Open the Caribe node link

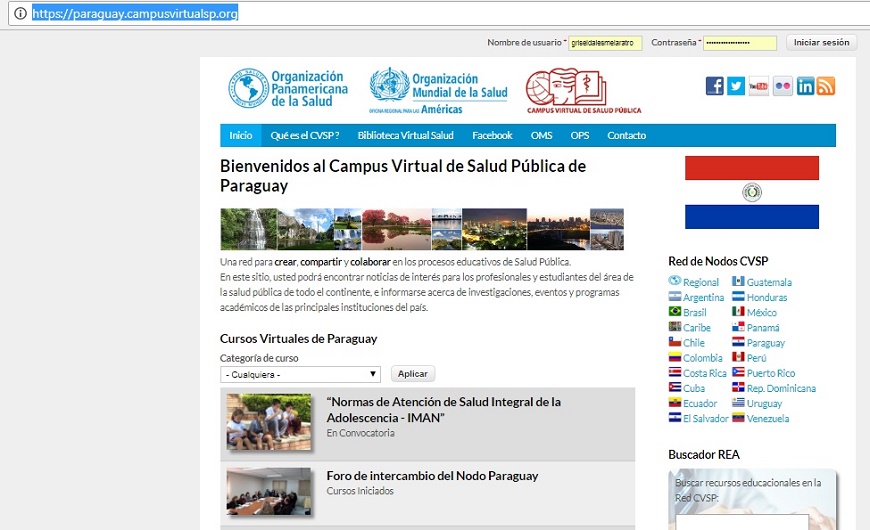coord(697,327)
